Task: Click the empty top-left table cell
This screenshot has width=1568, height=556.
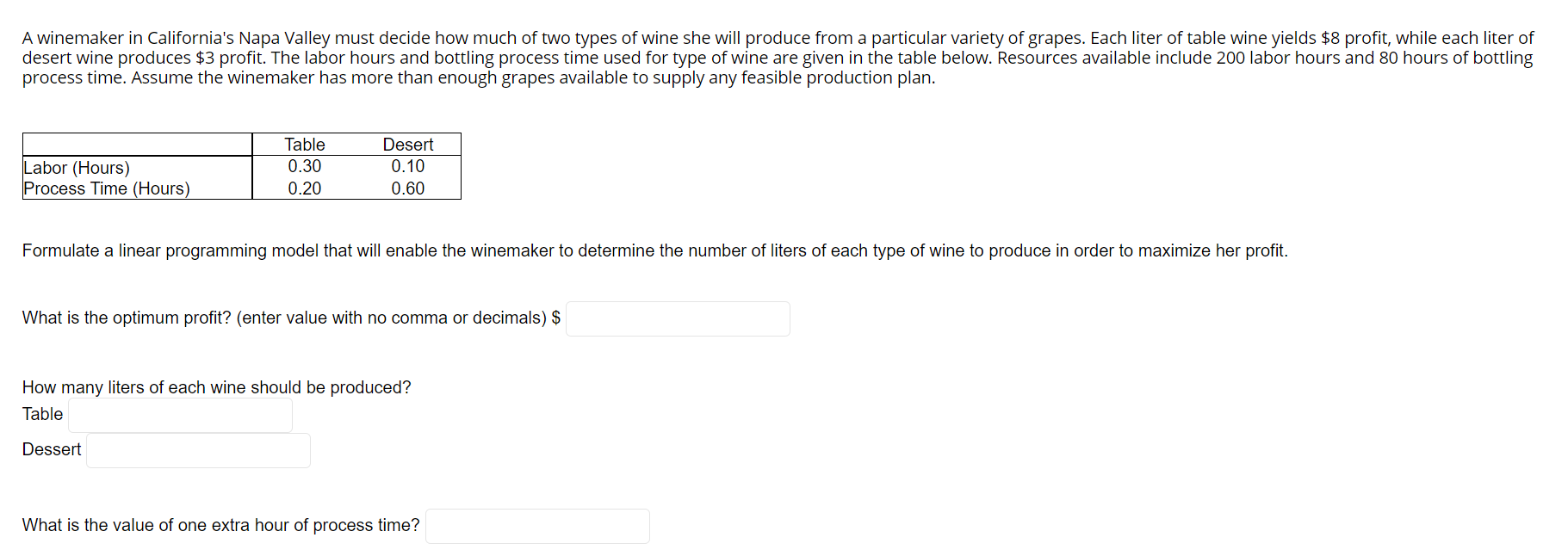Action: 137,144
